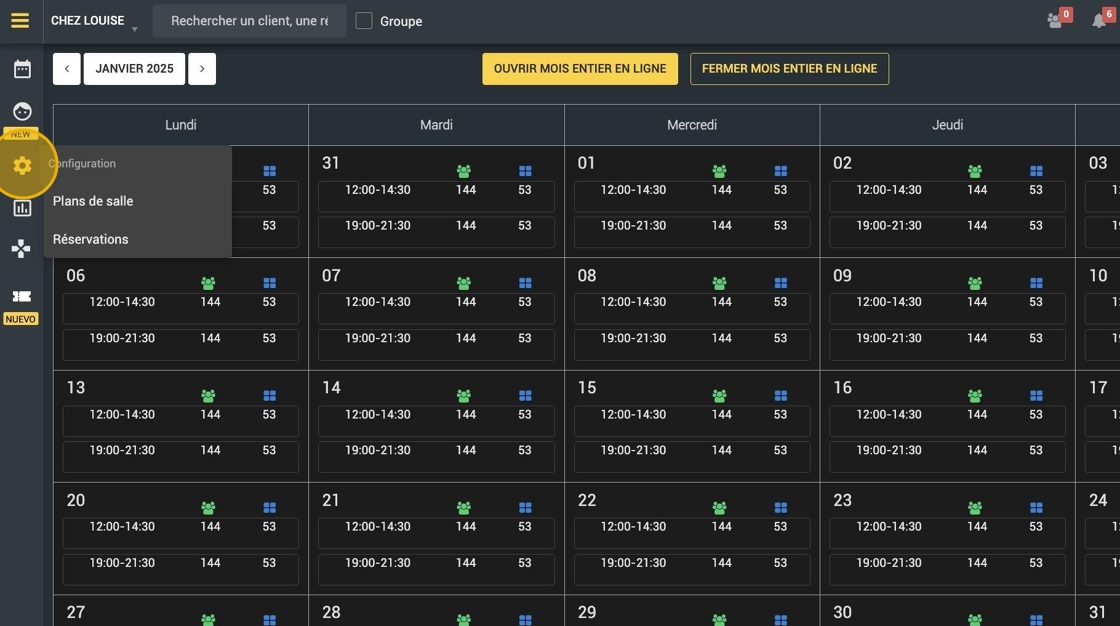Open the customer face sidebar icon

(x=22, y=111)
